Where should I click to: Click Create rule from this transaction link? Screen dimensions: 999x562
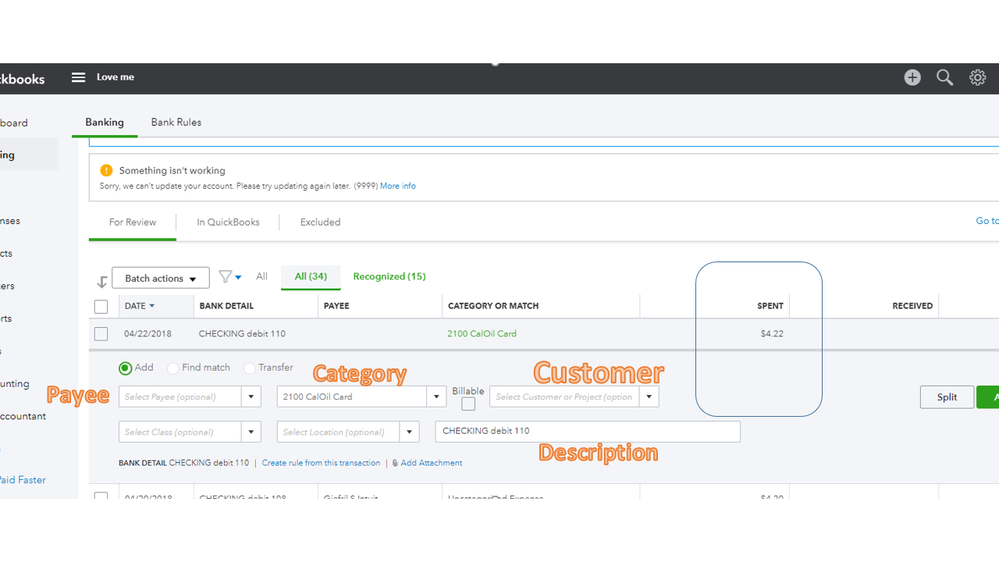tap(321, 463)
